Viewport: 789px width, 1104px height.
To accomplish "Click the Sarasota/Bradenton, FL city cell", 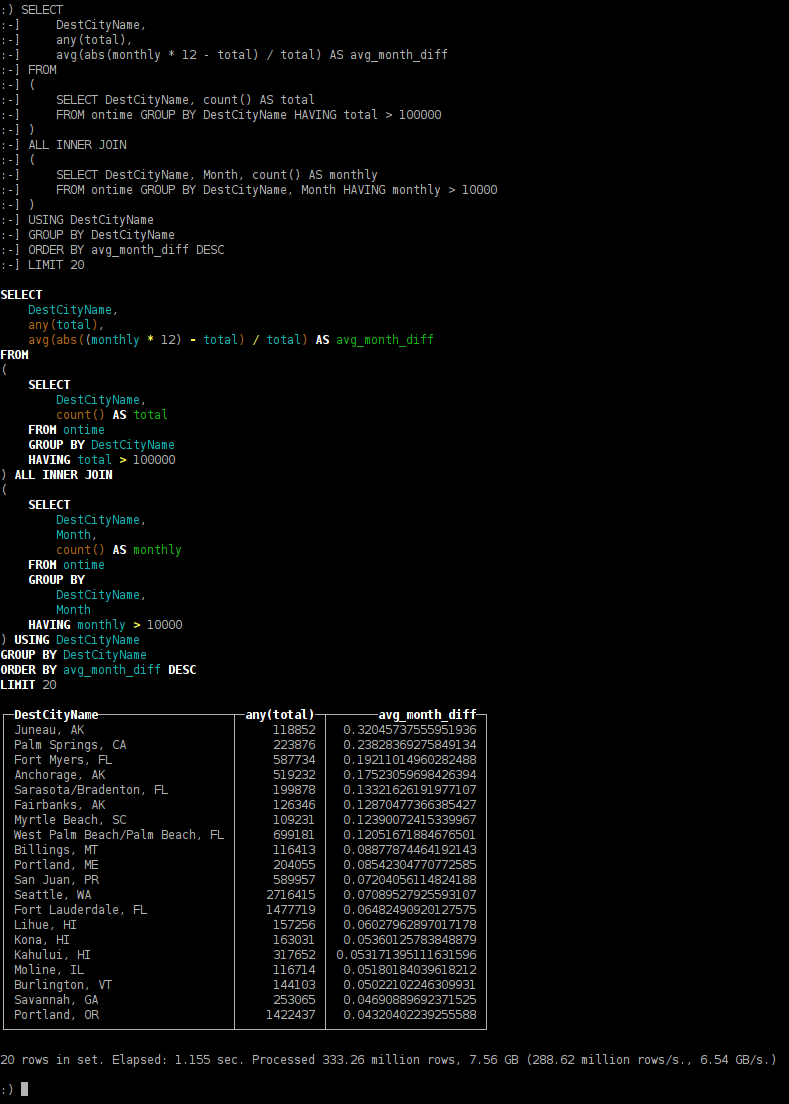I will tap(91, 790).
